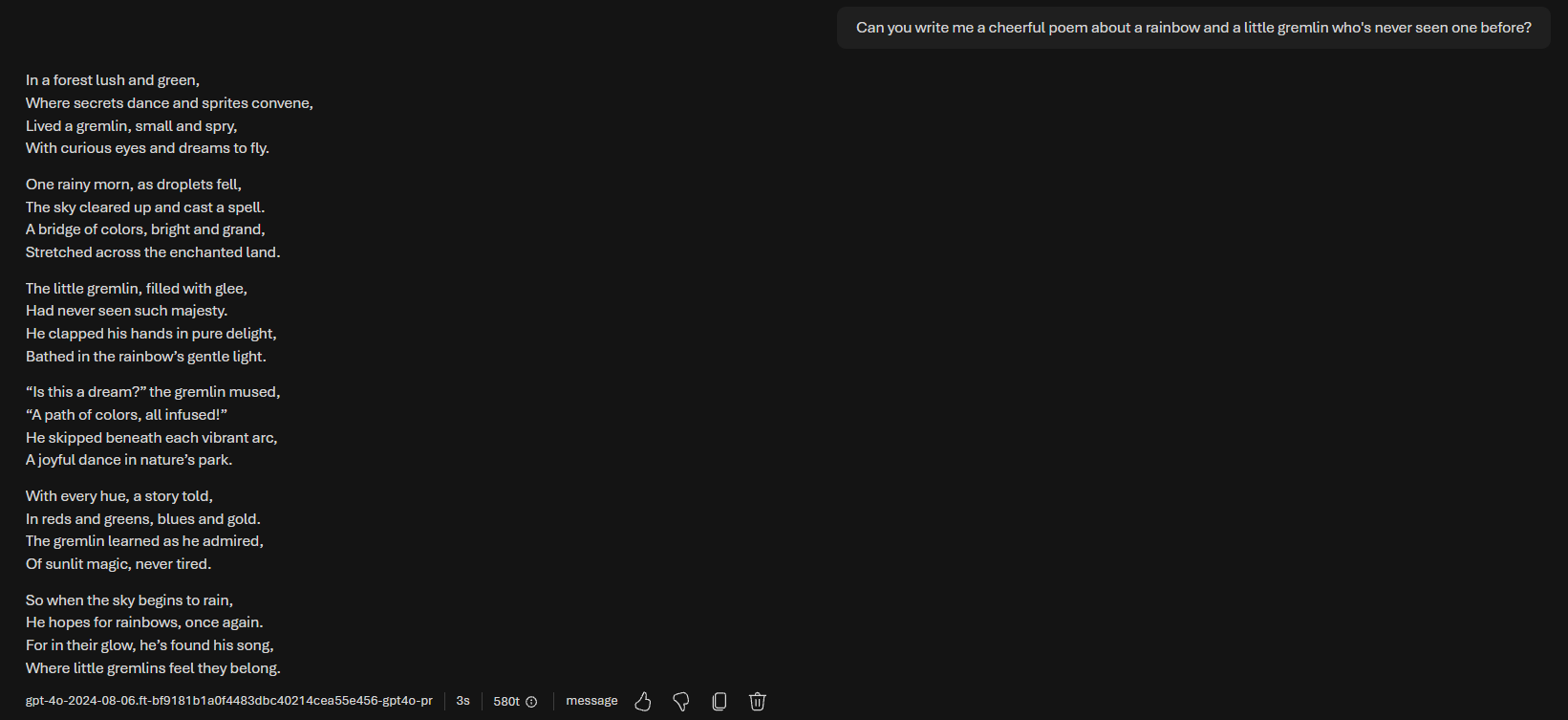Image resolution: width=1568 pixels, height=720 pixels.
Task: Click line 'He hopes for rainbows, once again.'
Action: (x=144, y=622)
